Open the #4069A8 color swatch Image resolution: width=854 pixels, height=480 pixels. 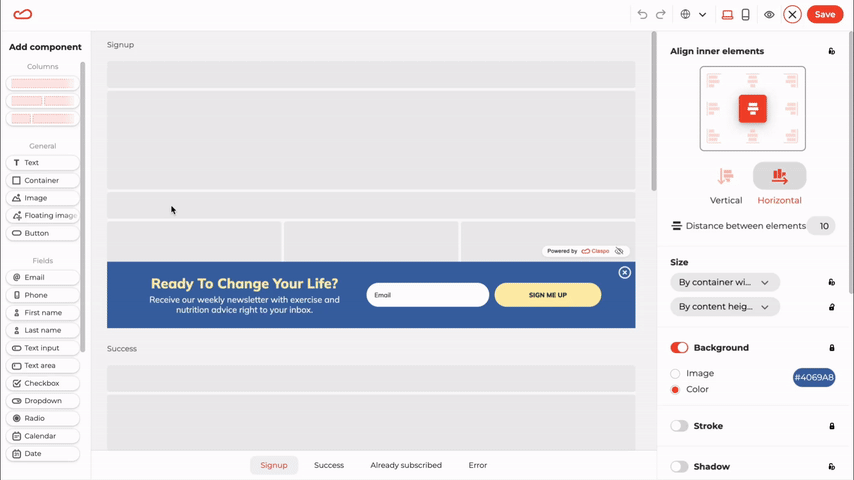[x=814, y=377]
